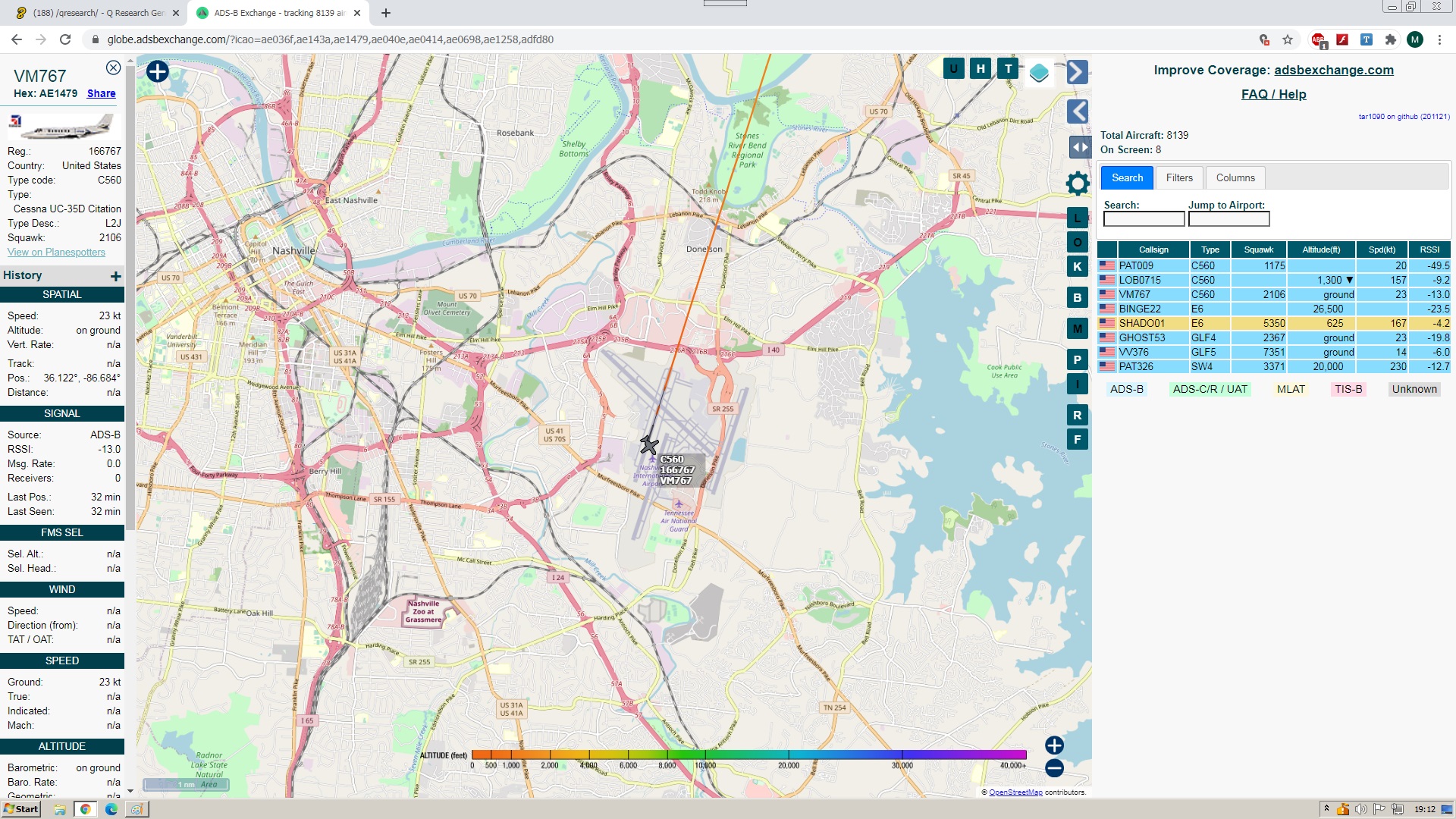Select LOB0715 row in aircraft table

point(1274,281)
